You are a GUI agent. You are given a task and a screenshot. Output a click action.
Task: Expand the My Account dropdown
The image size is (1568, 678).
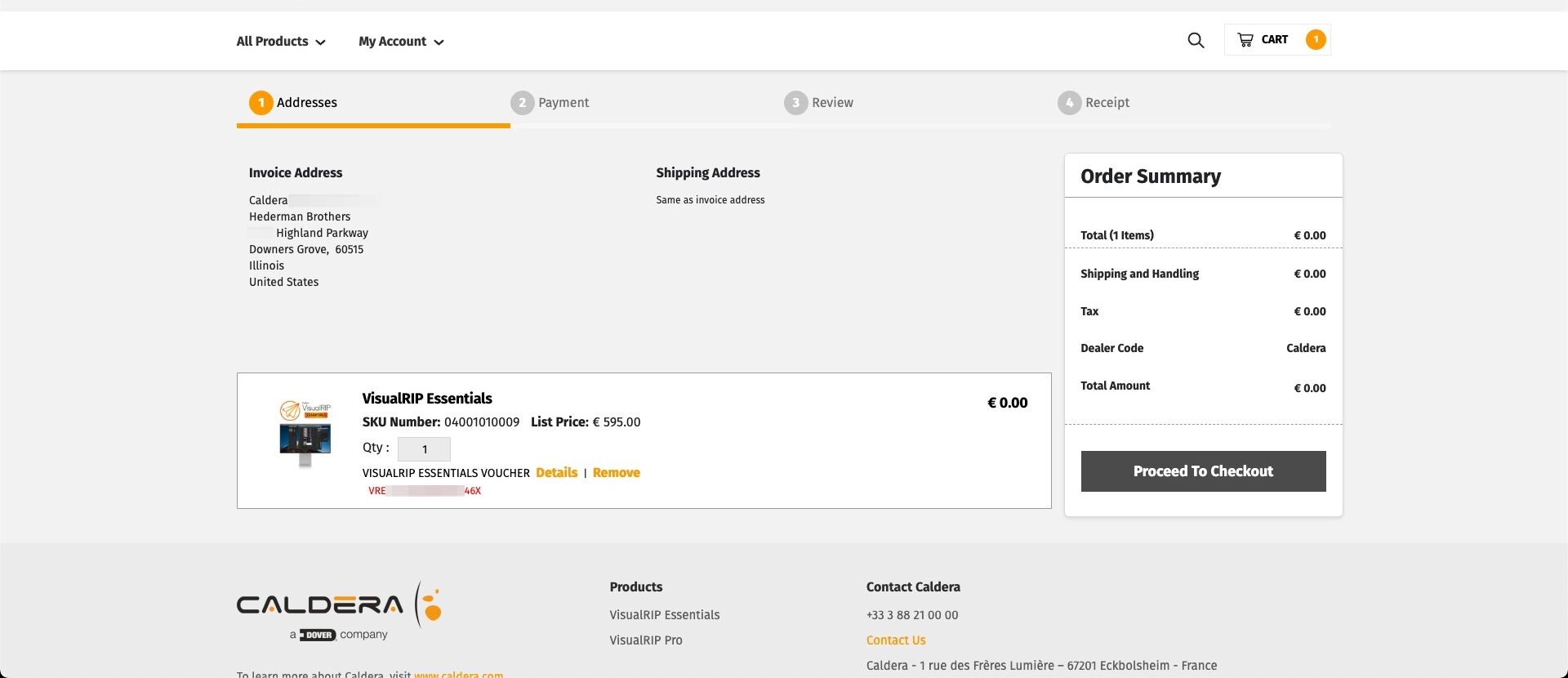(401, 42)
